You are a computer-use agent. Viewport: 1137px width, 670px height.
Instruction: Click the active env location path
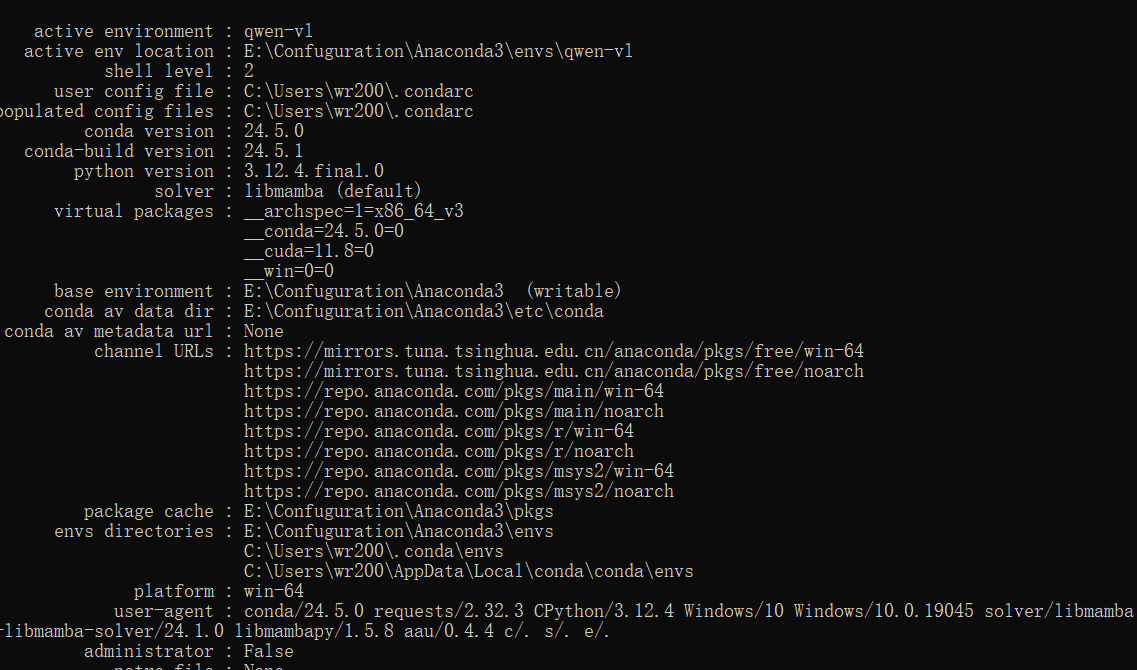438,51
